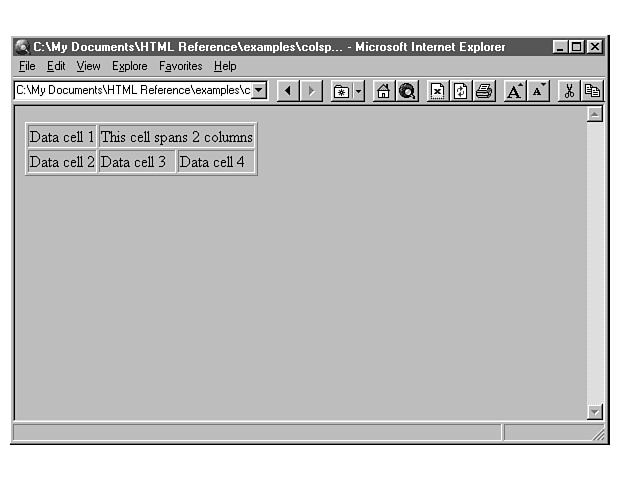Screen dimensions: 640x480
Task: Open the Favorites folder icon
Action: click(341, 91)
